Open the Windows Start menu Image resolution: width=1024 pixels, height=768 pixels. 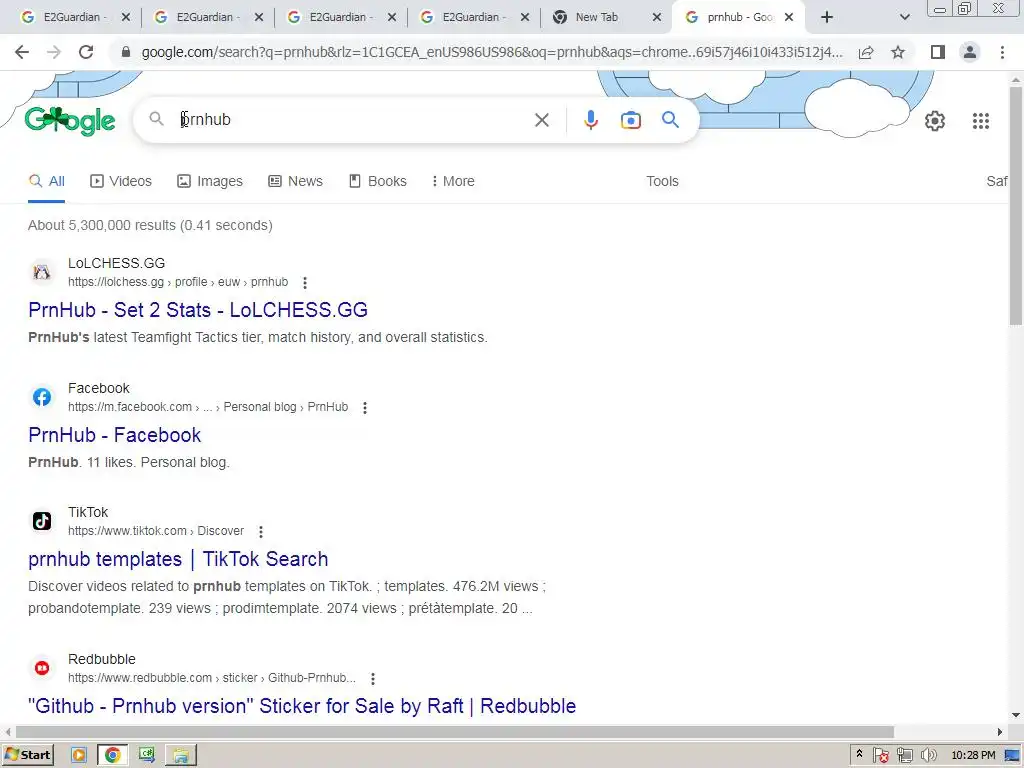[27, 755]
